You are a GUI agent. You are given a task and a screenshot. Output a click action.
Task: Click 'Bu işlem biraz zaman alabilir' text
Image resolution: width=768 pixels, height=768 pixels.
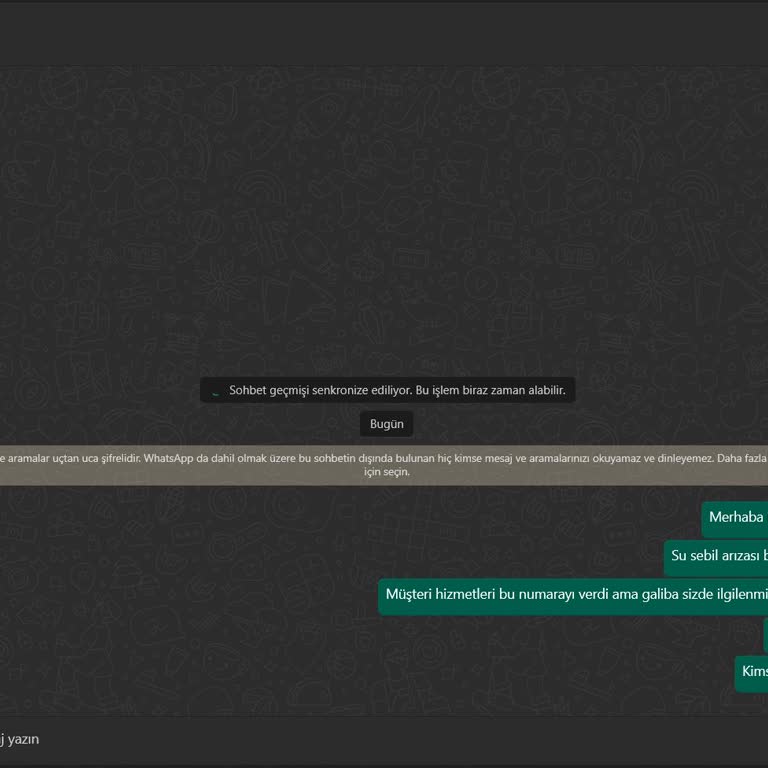click(x=490, y=390)
